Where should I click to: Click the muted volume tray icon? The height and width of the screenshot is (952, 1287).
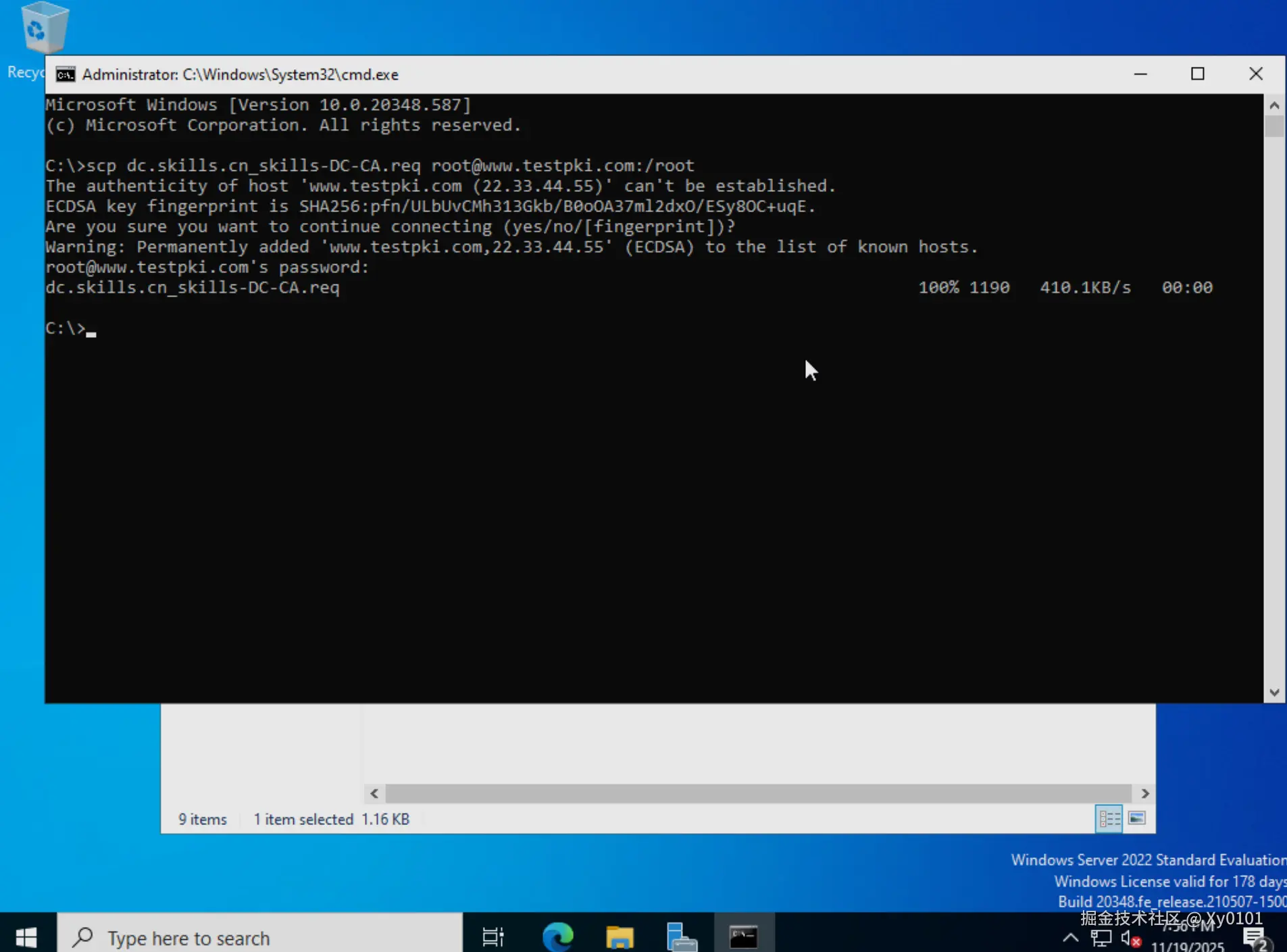[x=1131, y=938]
